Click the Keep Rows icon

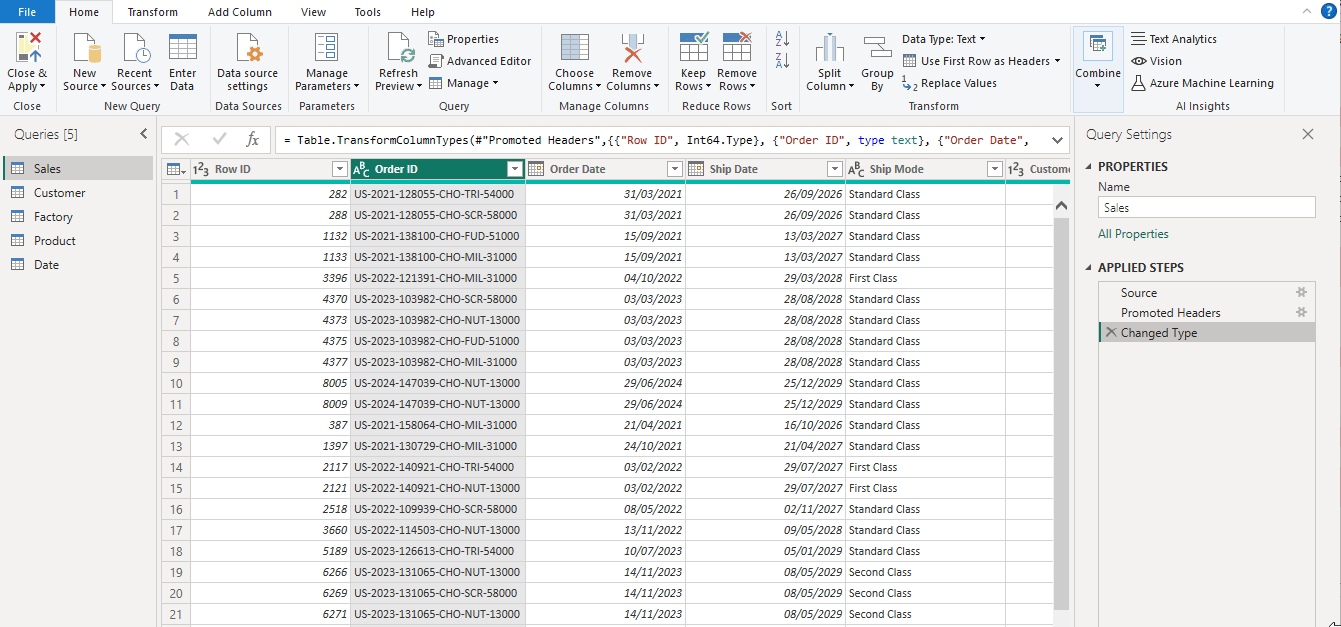[693, 47]
